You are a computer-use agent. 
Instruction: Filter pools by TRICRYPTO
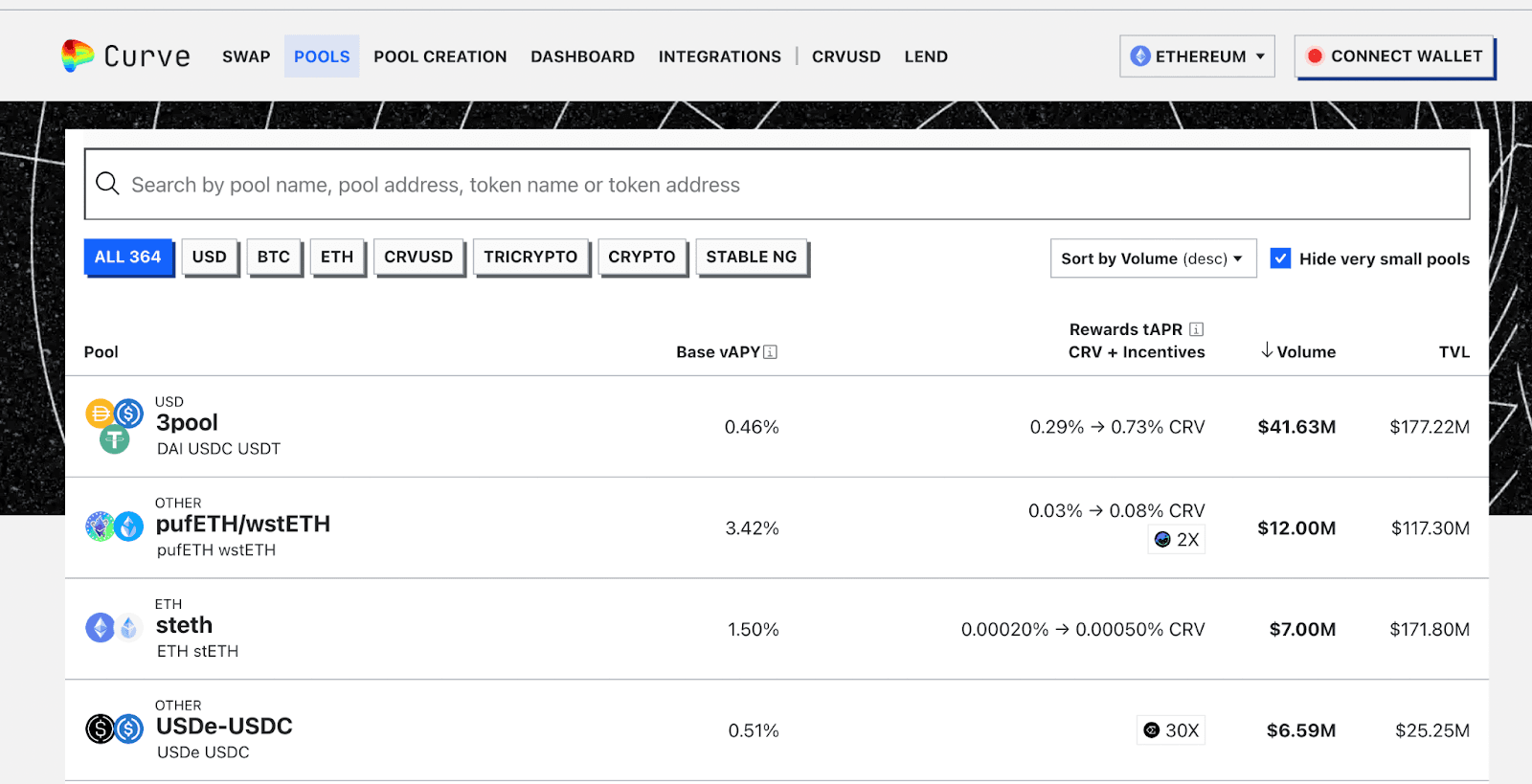[530, 257]
